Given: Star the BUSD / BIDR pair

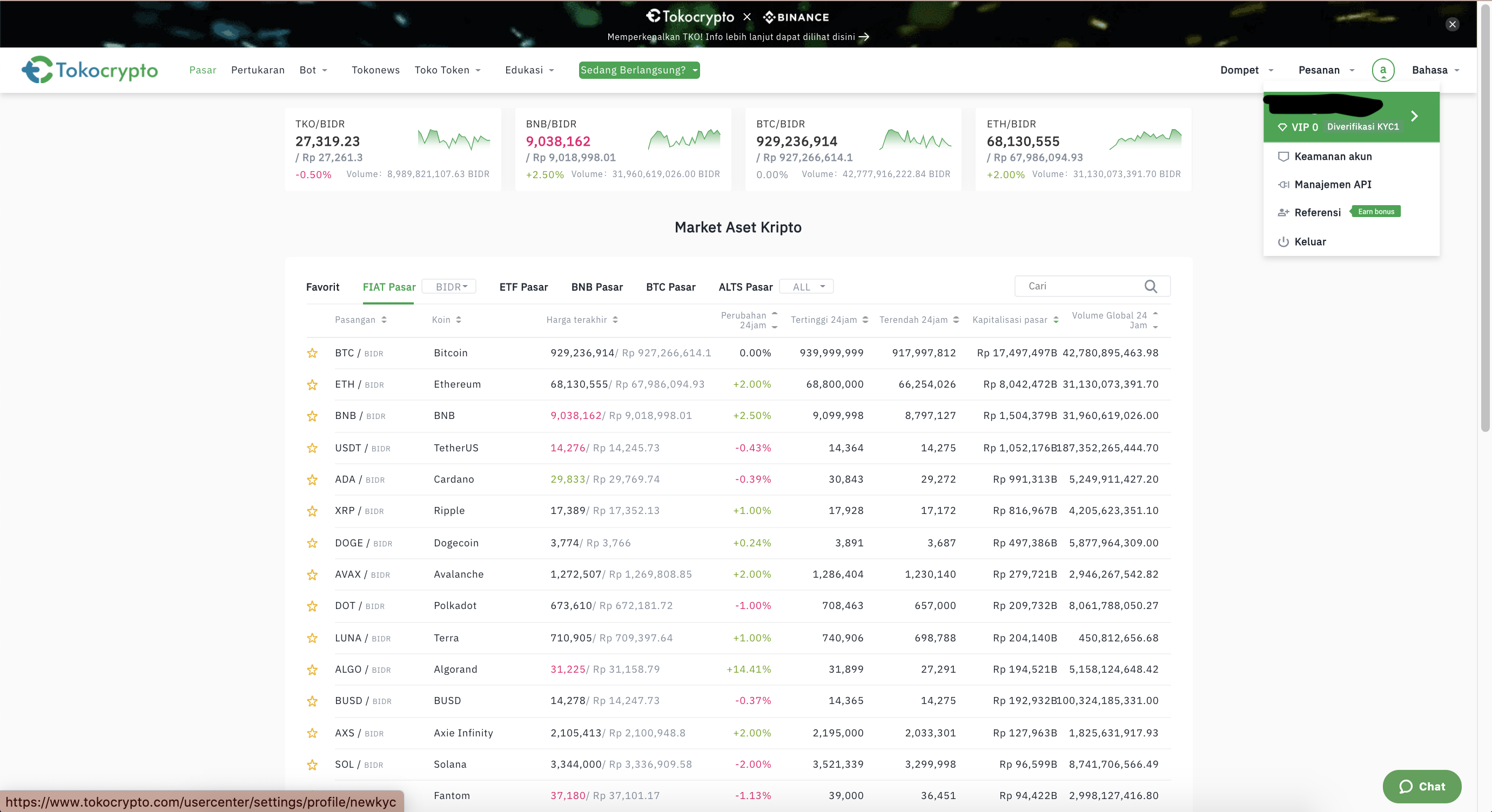Looking at the screenshot, I should click(312, 700).
